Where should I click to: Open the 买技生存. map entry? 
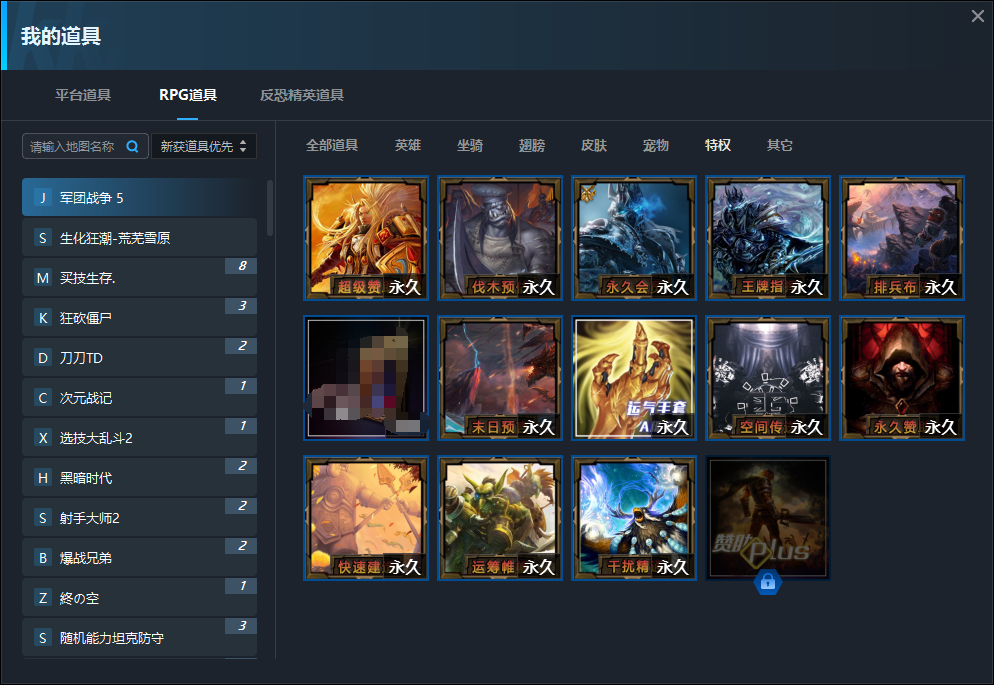click(x=139, y=278)
